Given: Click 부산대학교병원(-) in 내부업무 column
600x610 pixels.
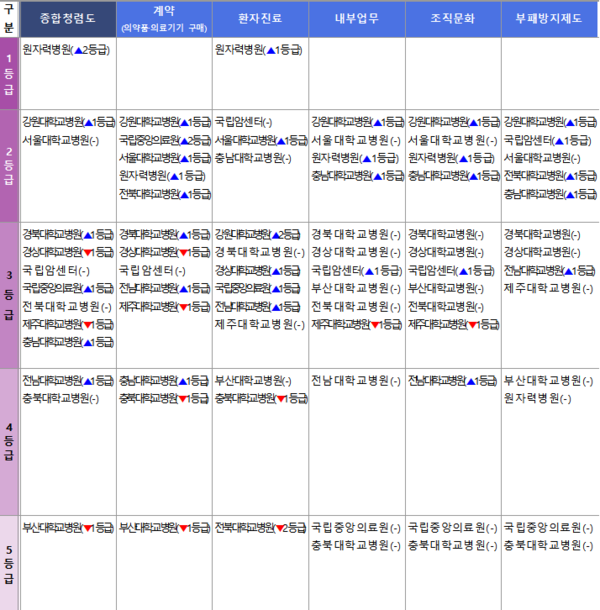Looking at the screenshot, I should (x=356, y=288).
